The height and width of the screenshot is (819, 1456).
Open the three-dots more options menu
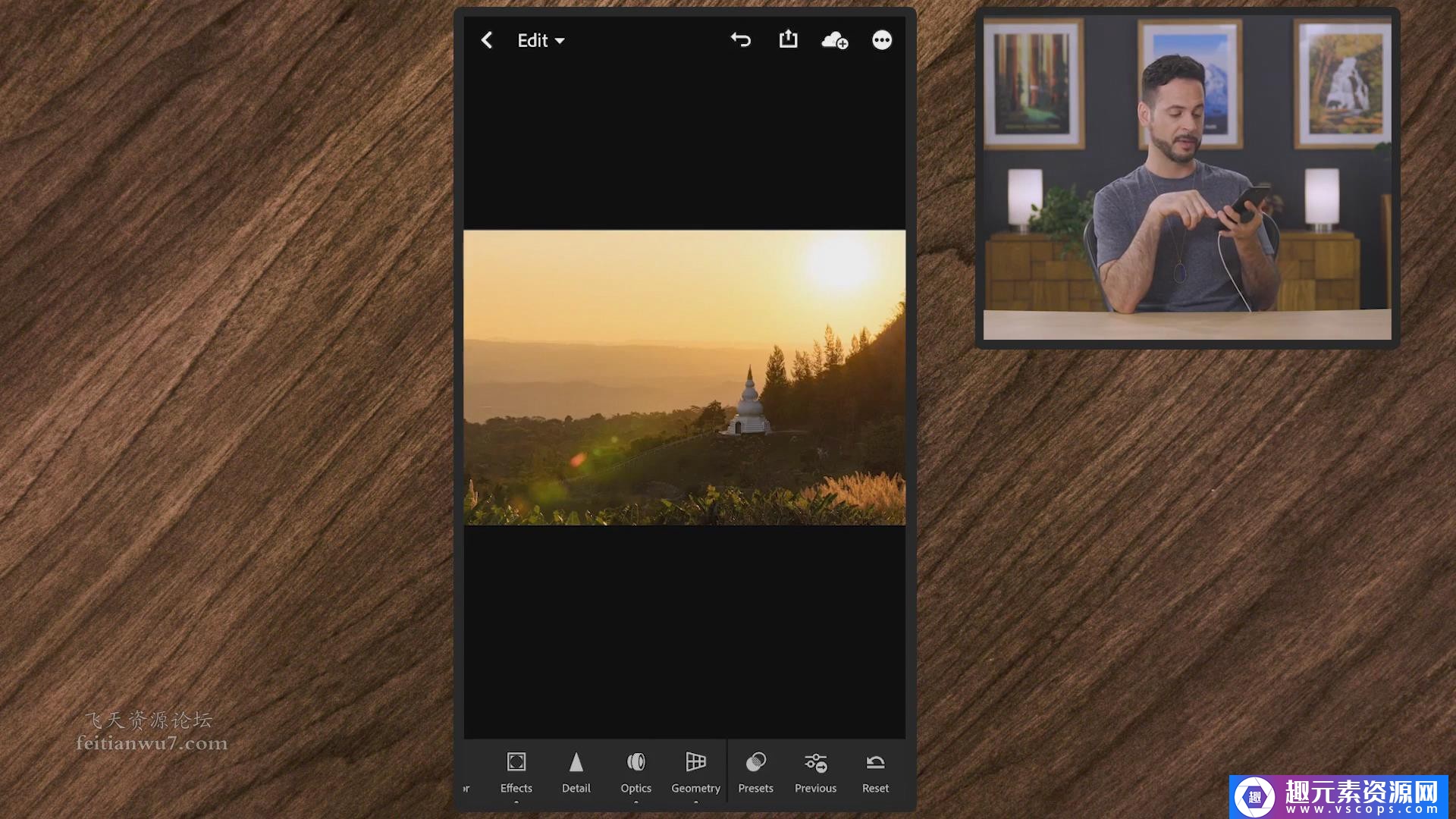[881, 40]
